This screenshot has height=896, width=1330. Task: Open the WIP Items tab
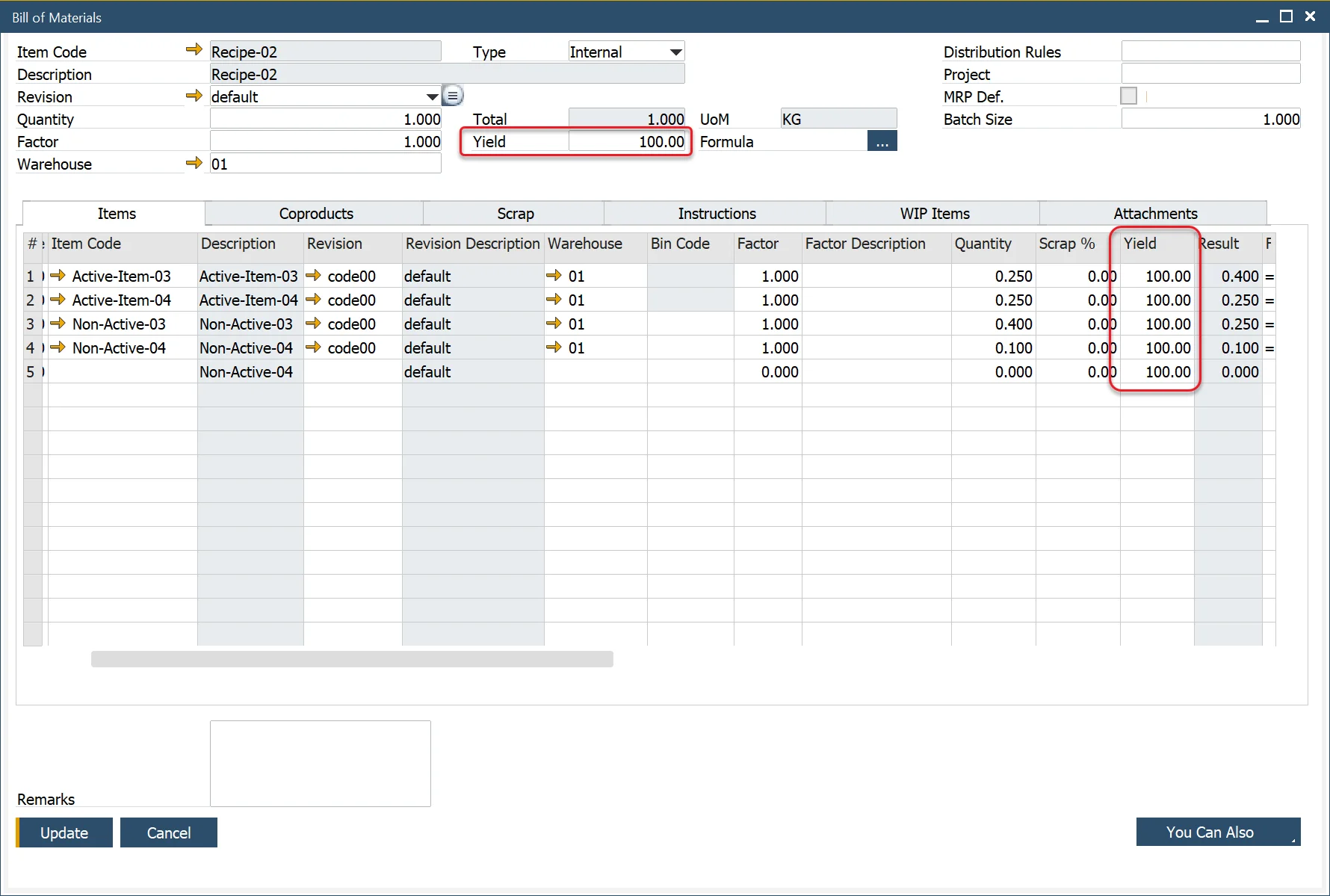pos(934,214)
